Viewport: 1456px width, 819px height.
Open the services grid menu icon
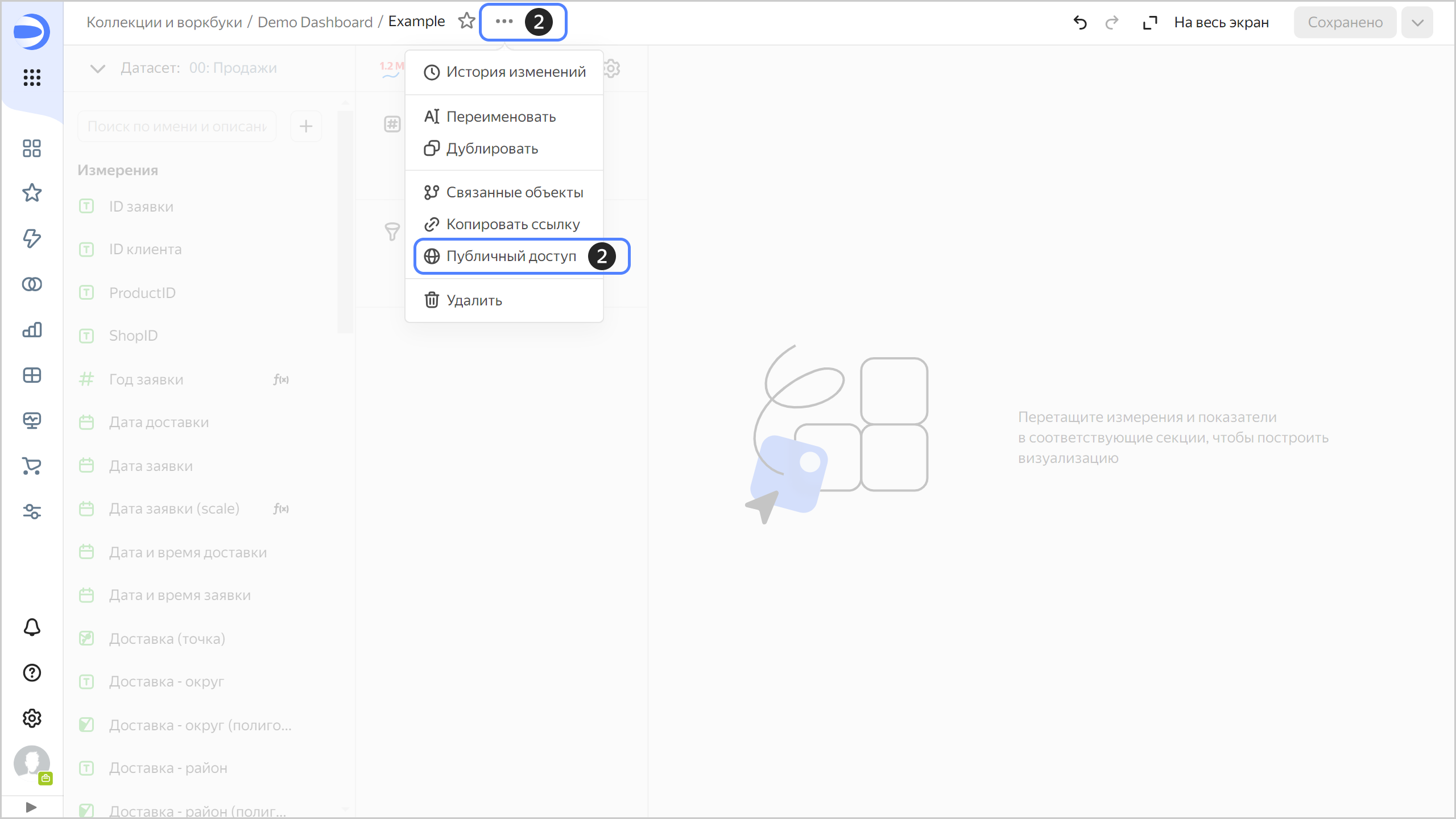[x=32, y=77]
